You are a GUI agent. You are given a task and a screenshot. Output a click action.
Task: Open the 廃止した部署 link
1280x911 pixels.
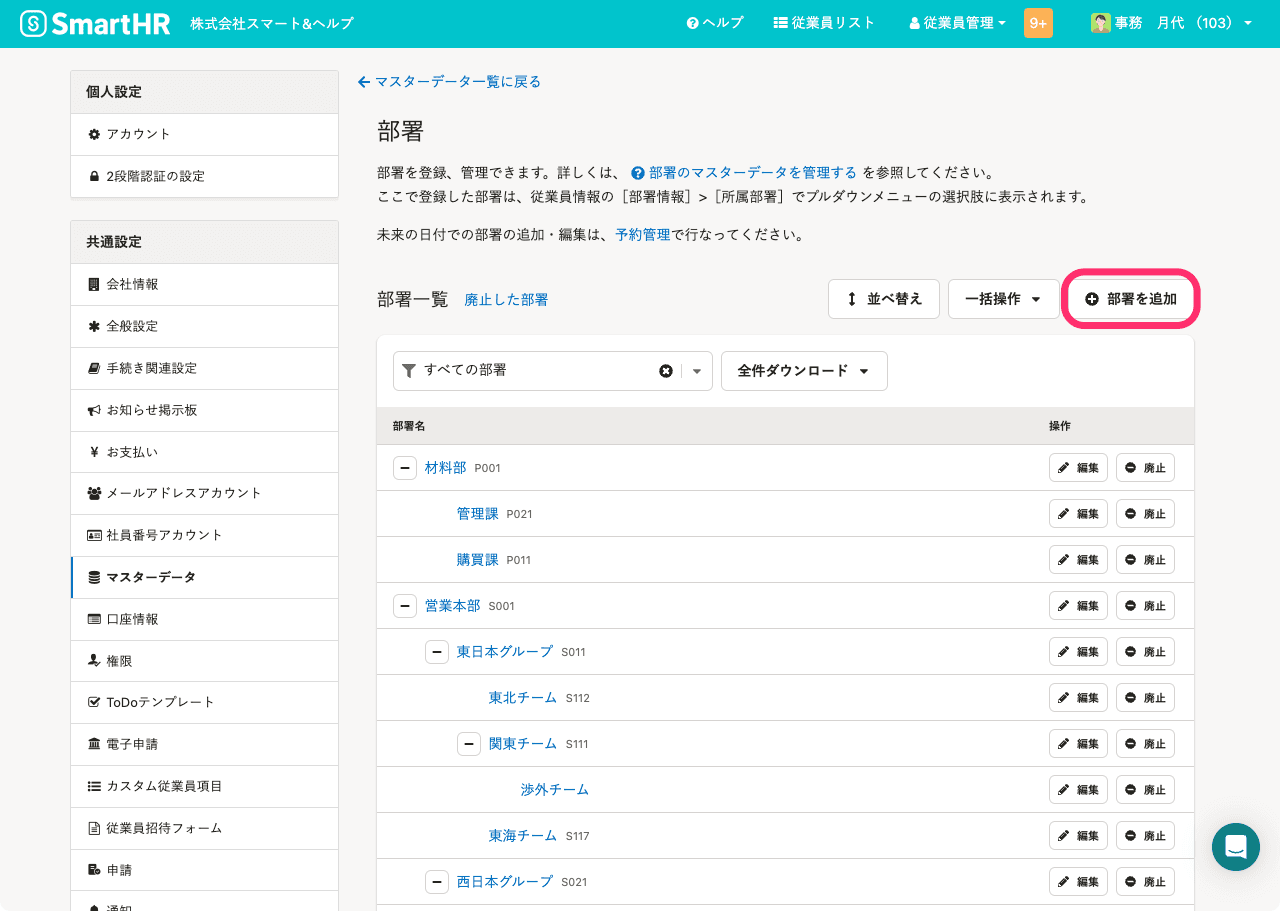[506, 299]
